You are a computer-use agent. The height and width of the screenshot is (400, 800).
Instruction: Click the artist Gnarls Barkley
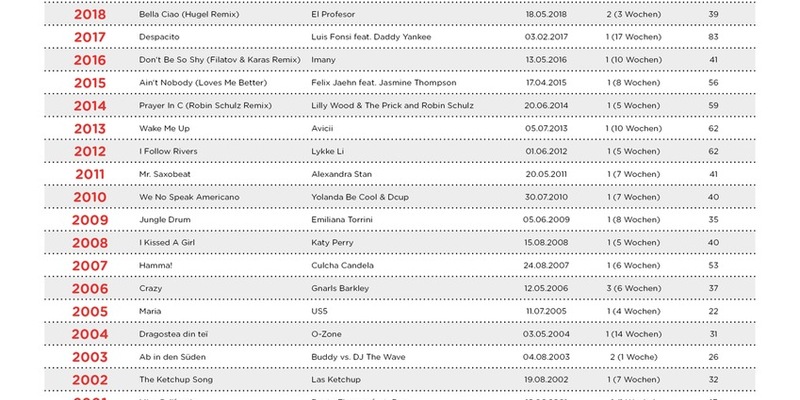[x=340, y=290]
